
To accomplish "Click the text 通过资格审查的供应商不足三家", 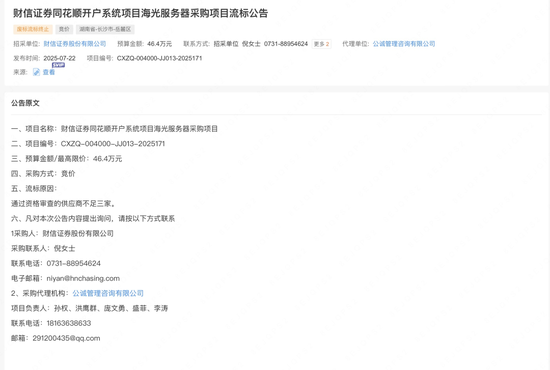I will (x=63, y=203).
